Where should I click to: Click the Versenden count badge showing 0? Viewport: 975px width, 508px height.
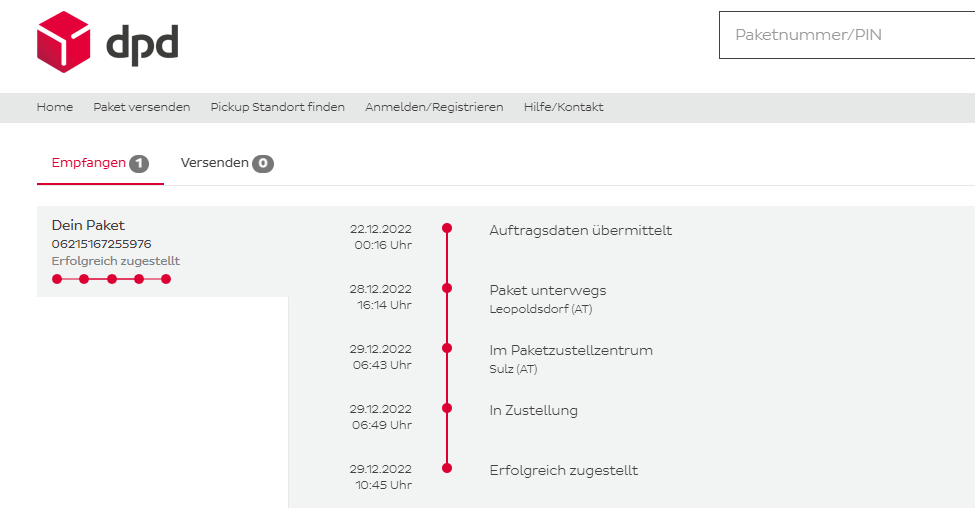(x=263, y=164)
